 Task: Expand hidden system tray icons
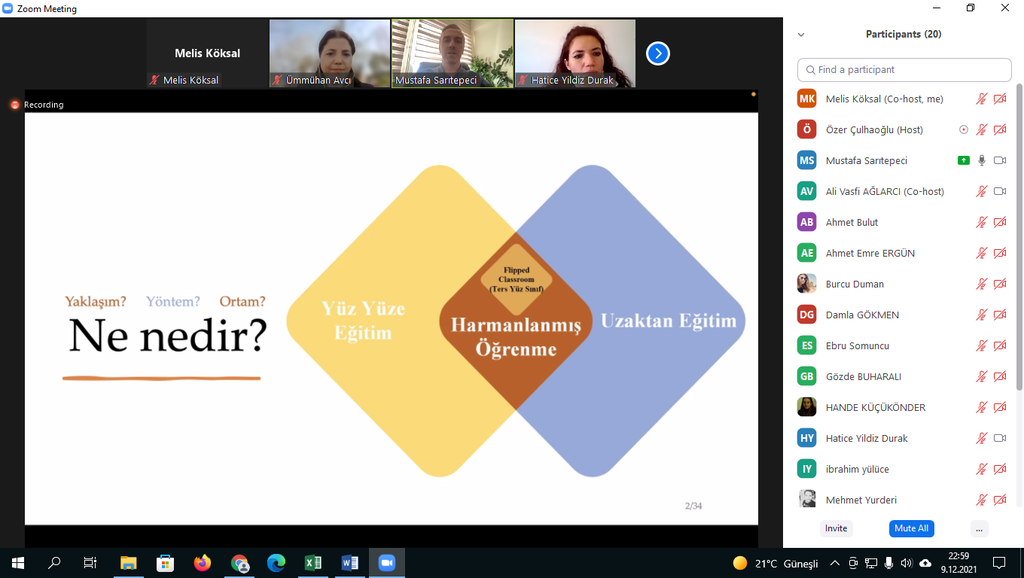tap(834, 563)
